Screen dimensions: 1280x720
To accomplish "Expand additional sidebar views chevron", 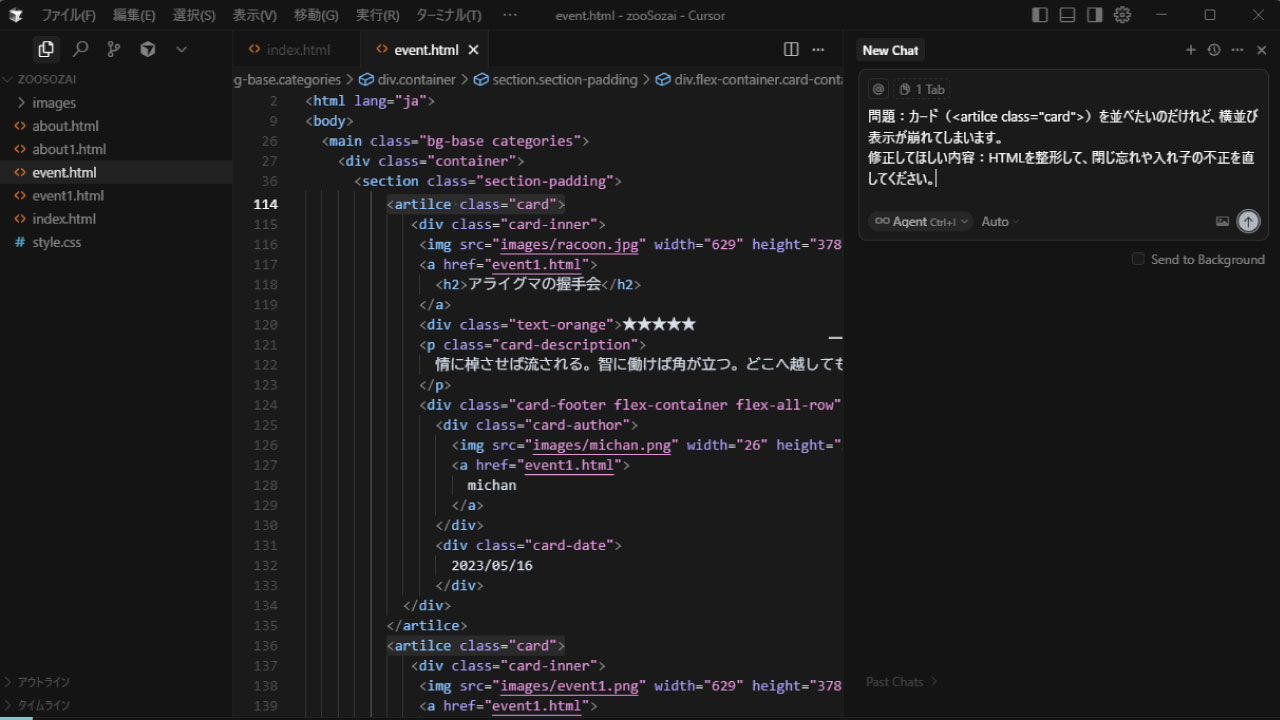I will click(181, 49).
